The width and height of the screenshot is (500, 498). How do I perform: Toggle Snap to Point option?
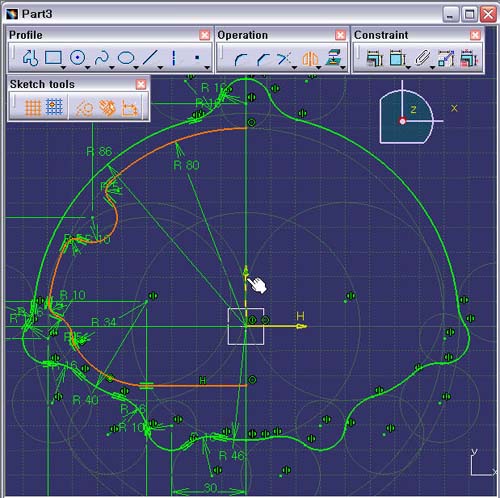click(x=54, y=107)
